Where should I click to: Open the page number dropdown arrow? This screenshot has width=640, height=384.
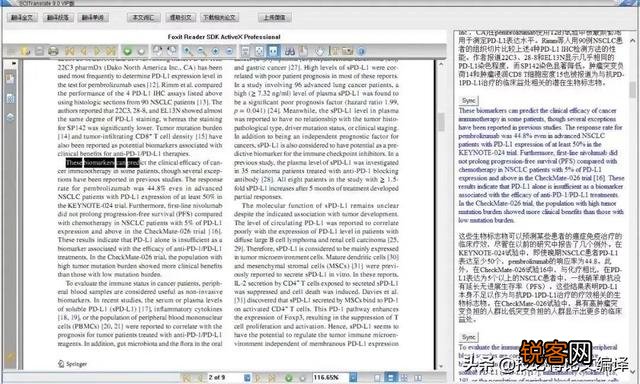tap(247, 377)
